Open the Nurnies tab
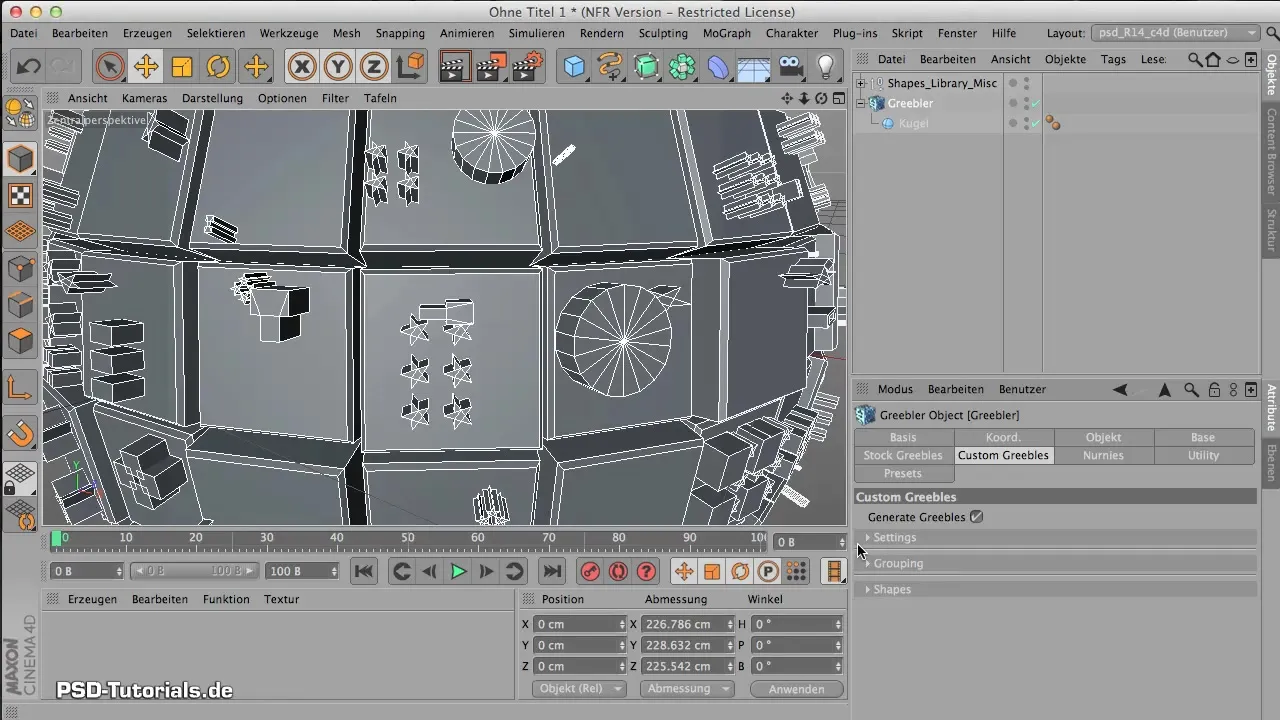Viewport: 1280px width, 720px height. (1103, 455)
